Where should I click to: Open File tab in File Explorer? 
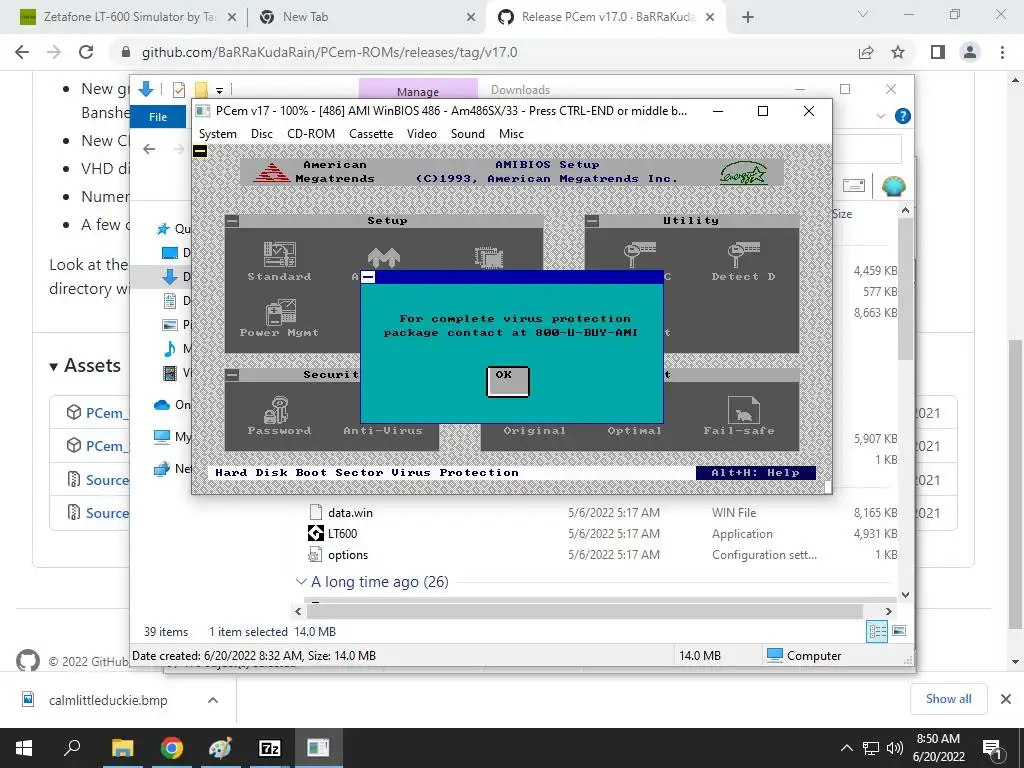(x=158, y=117)
